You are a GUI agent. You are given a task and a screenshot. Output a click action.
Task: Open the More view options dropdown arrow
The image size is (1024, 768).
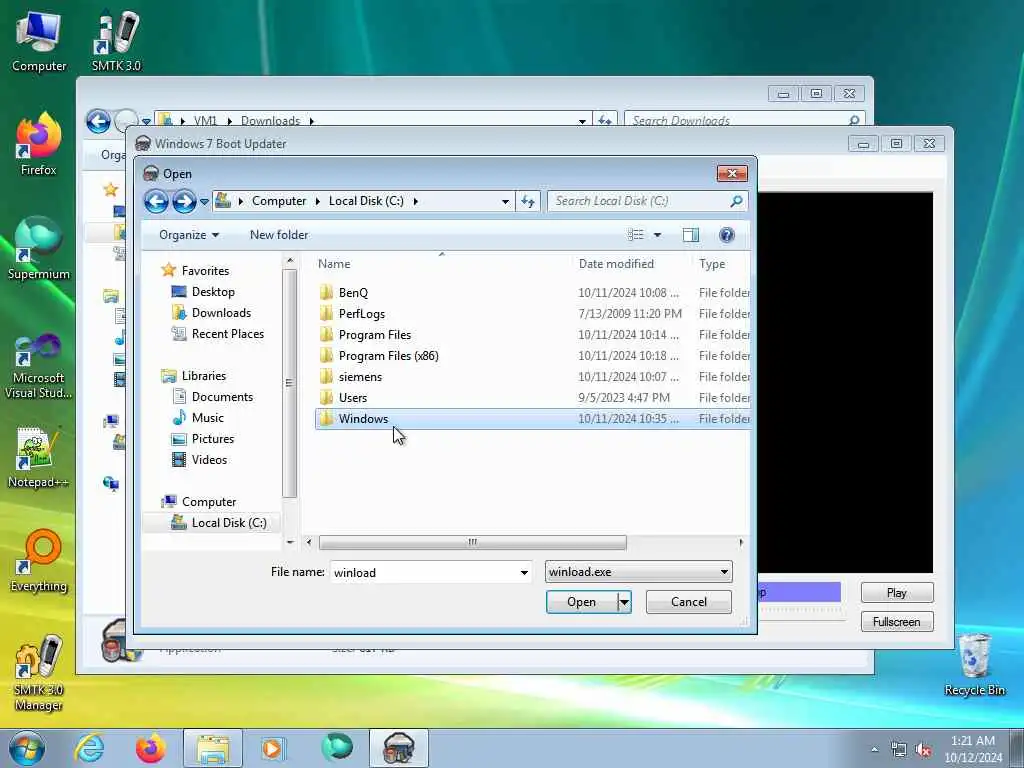pyautogui.click(x=657, y=235)
